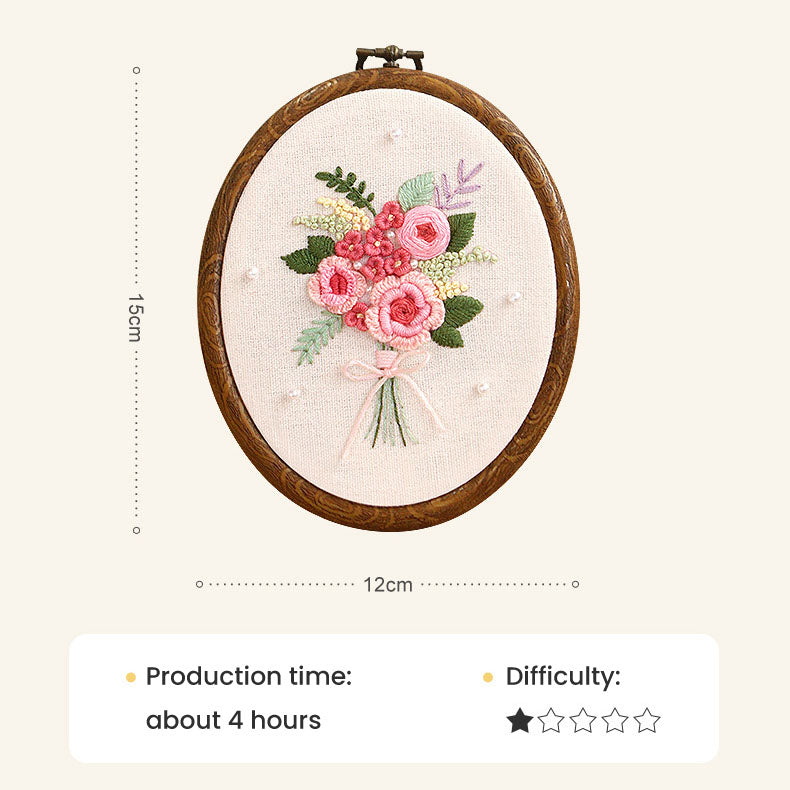Click the pearl bead at fabric top

point(395,133)
